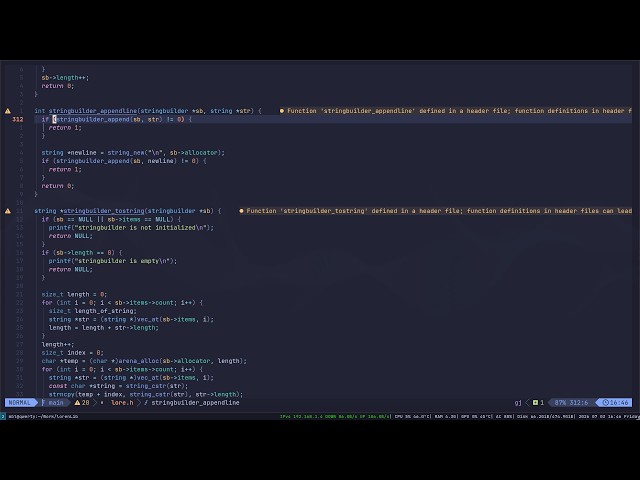This screenshot has height=480, width=640.
Task: Click the lore.h filename in statusline
Action: pos(122,402)
